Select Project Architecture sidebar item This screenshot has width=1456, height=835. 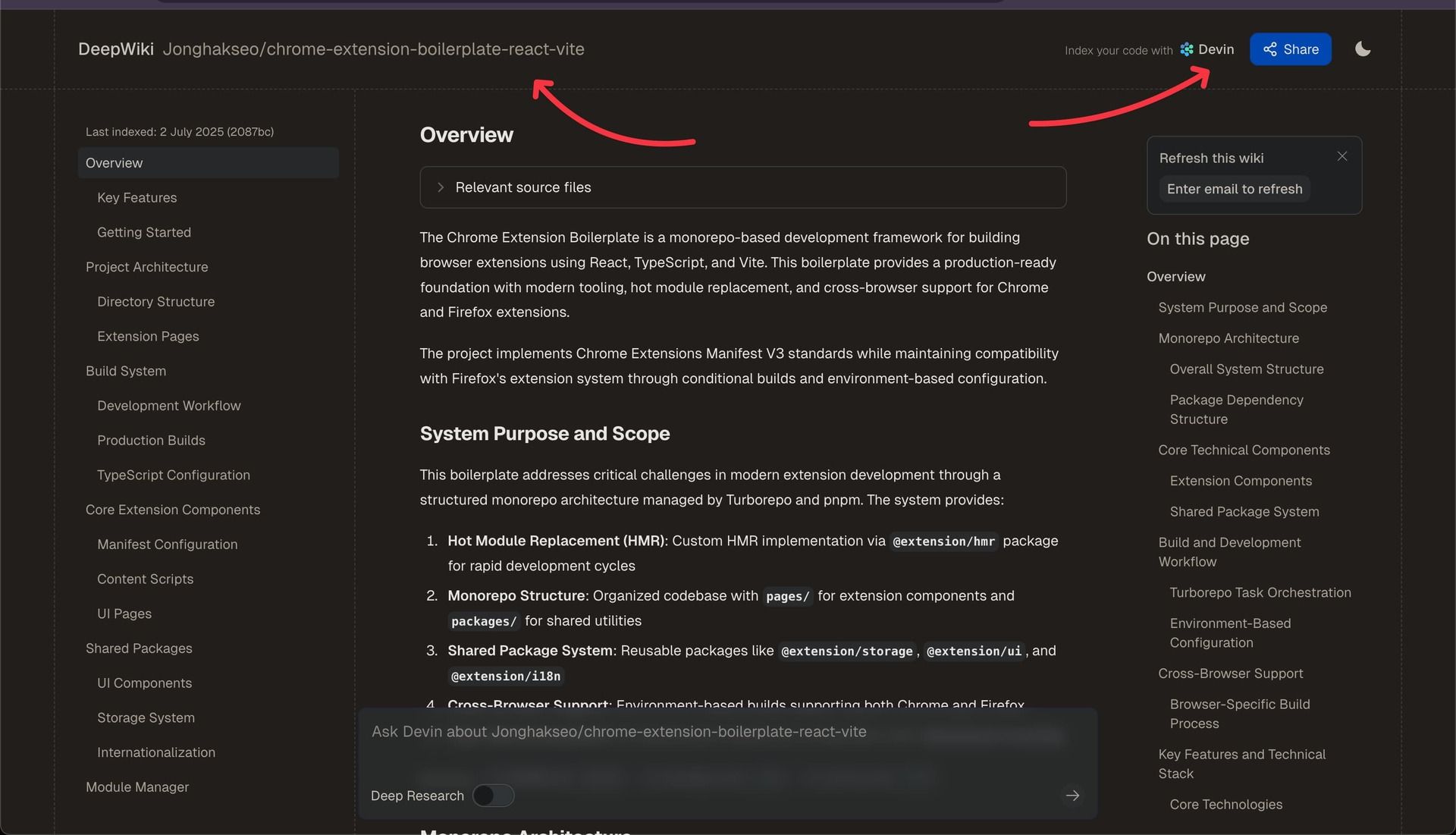coord(146,267)
